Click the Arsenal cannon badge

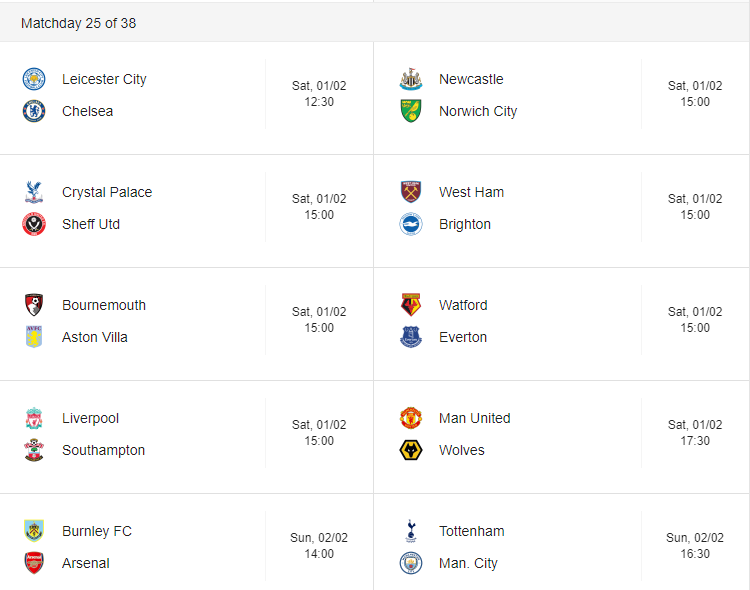pyautogui.click(x=34, y=563)
